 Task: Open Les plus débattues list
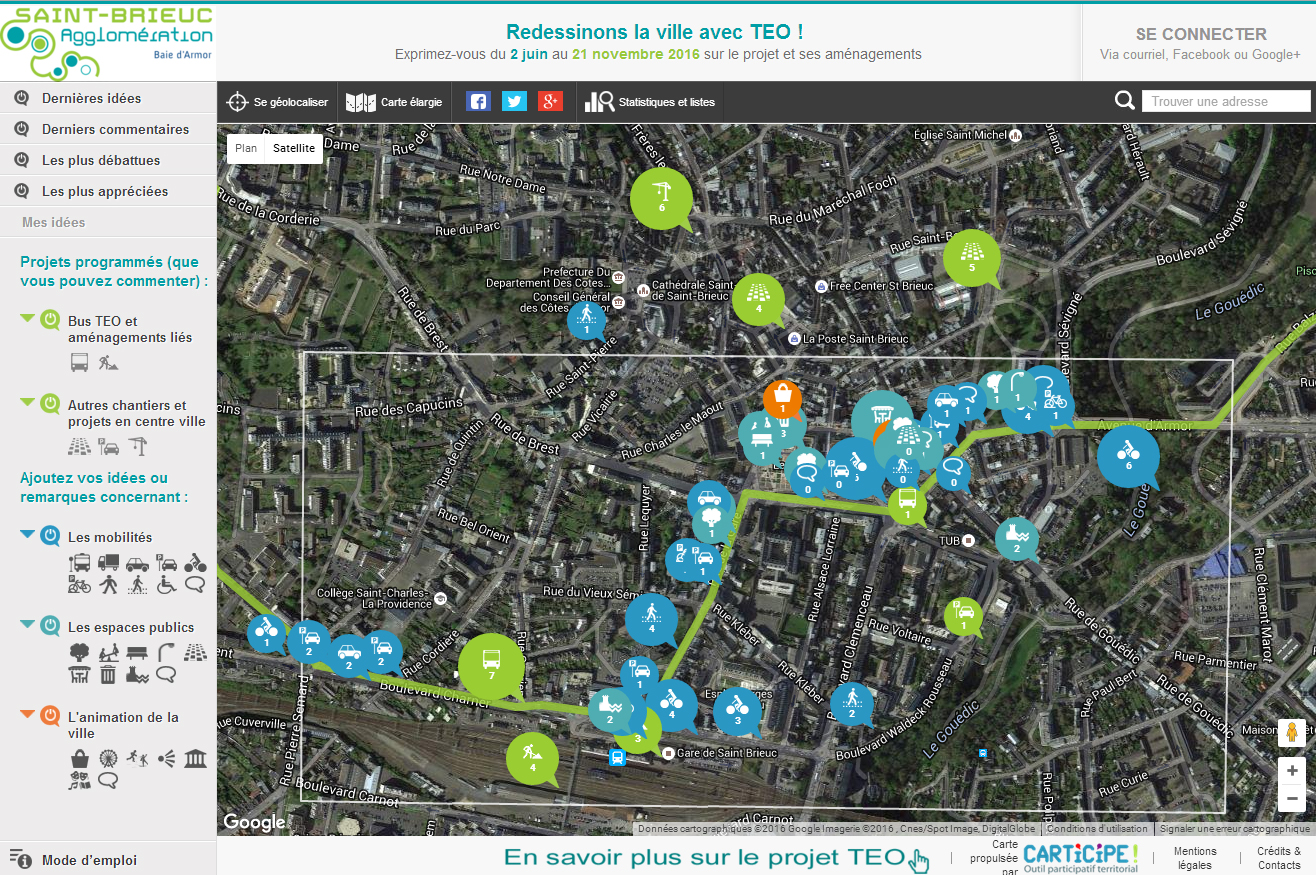(x=100, y=160)
